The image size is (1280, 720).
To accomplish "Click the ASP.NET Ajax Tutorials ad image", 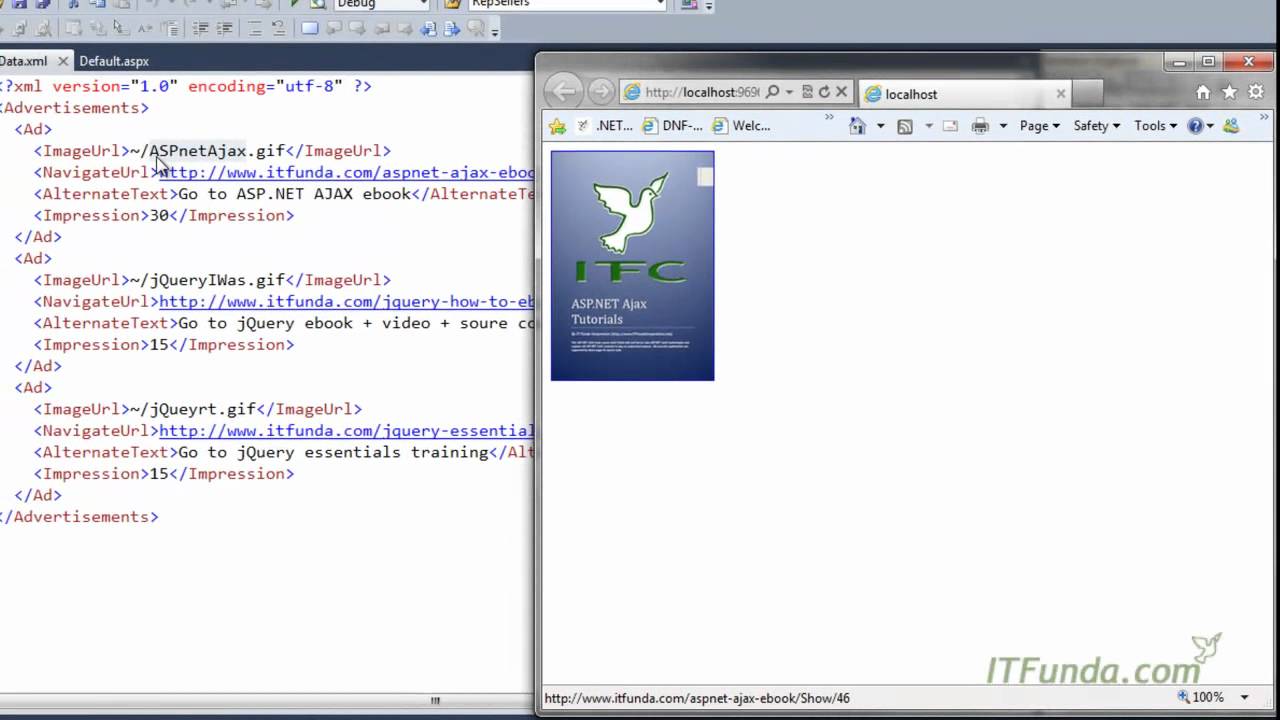I will coord(632,266).
